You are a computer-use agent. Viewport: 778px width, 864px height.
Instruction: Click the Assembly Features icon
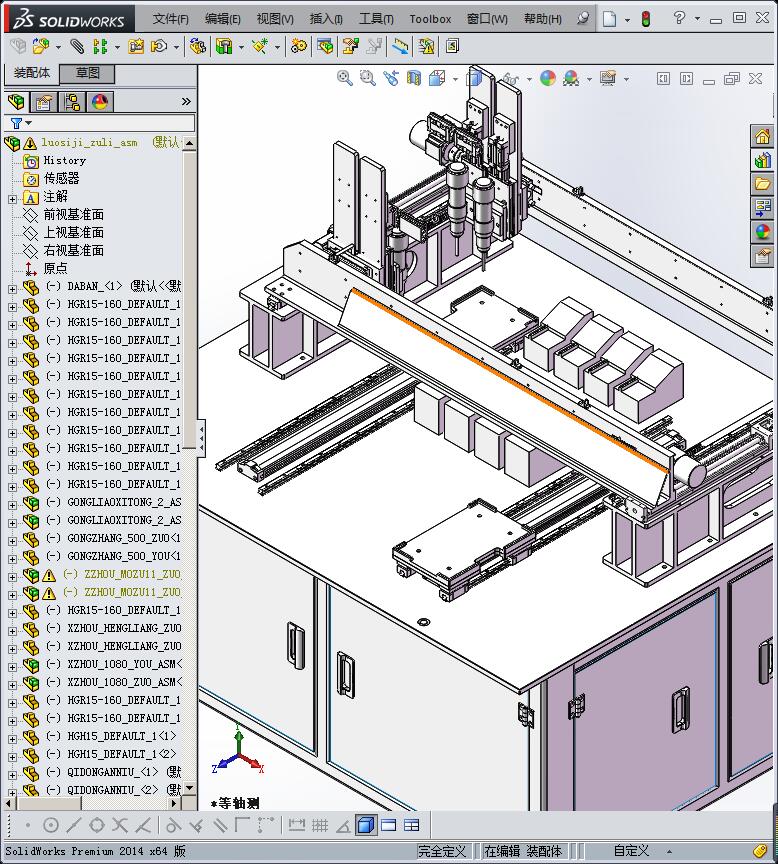point(224,46)
